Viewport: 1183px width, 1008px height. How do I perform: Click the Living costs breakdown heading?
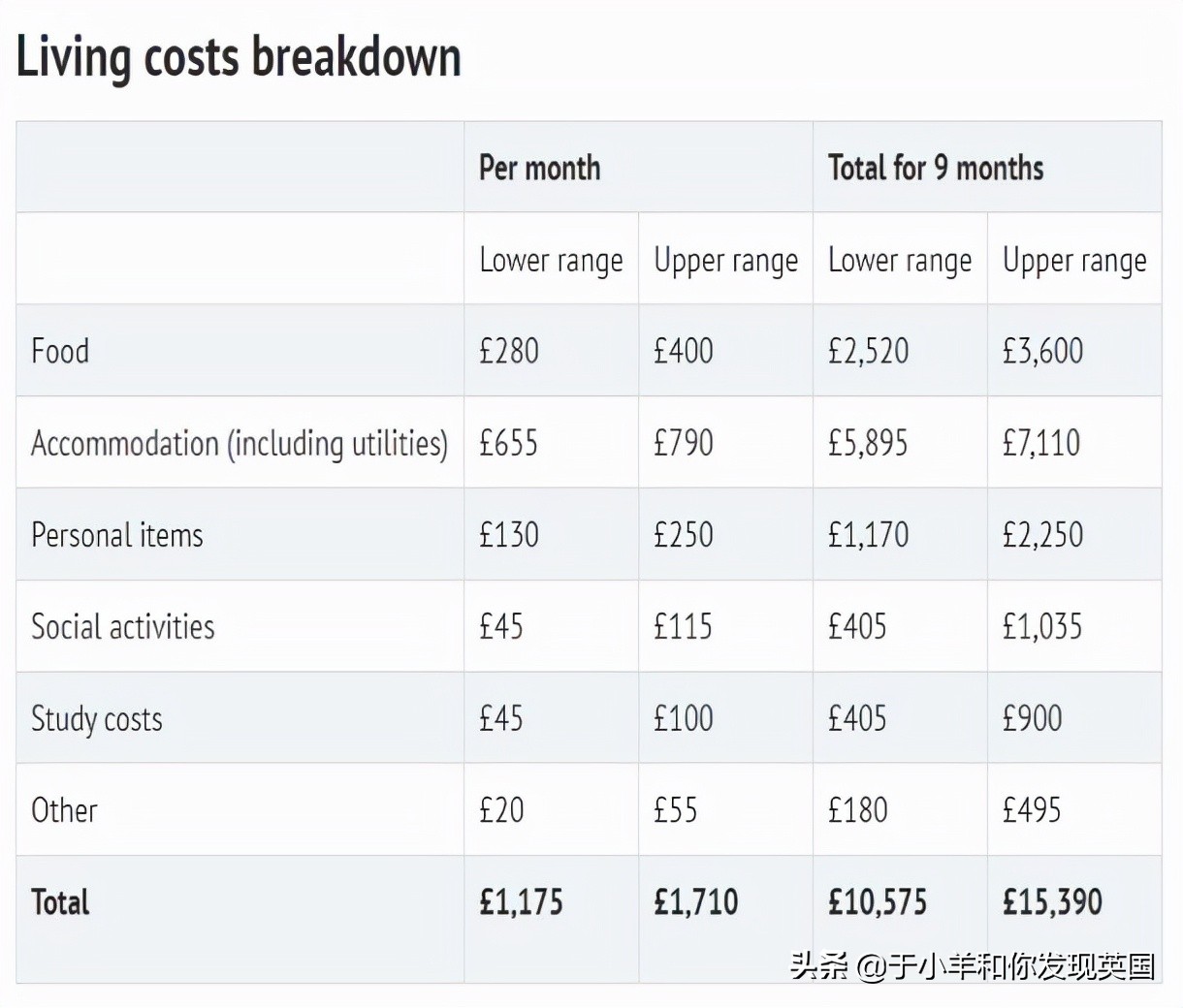[239, 57]
